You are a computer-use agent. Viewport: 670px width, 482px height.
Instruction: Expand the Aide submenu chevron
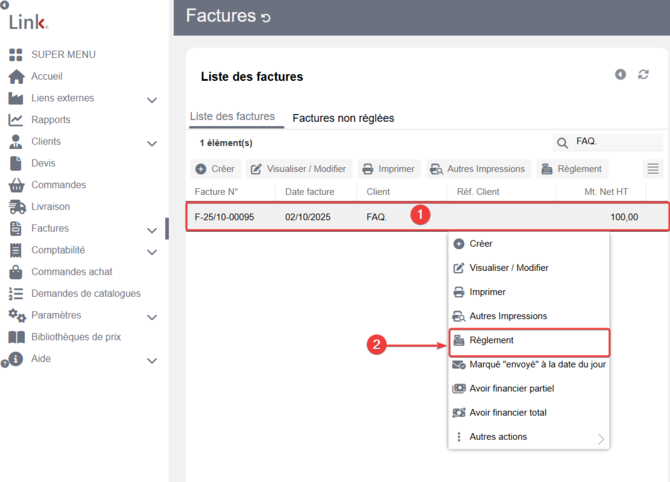coord(152,361)
